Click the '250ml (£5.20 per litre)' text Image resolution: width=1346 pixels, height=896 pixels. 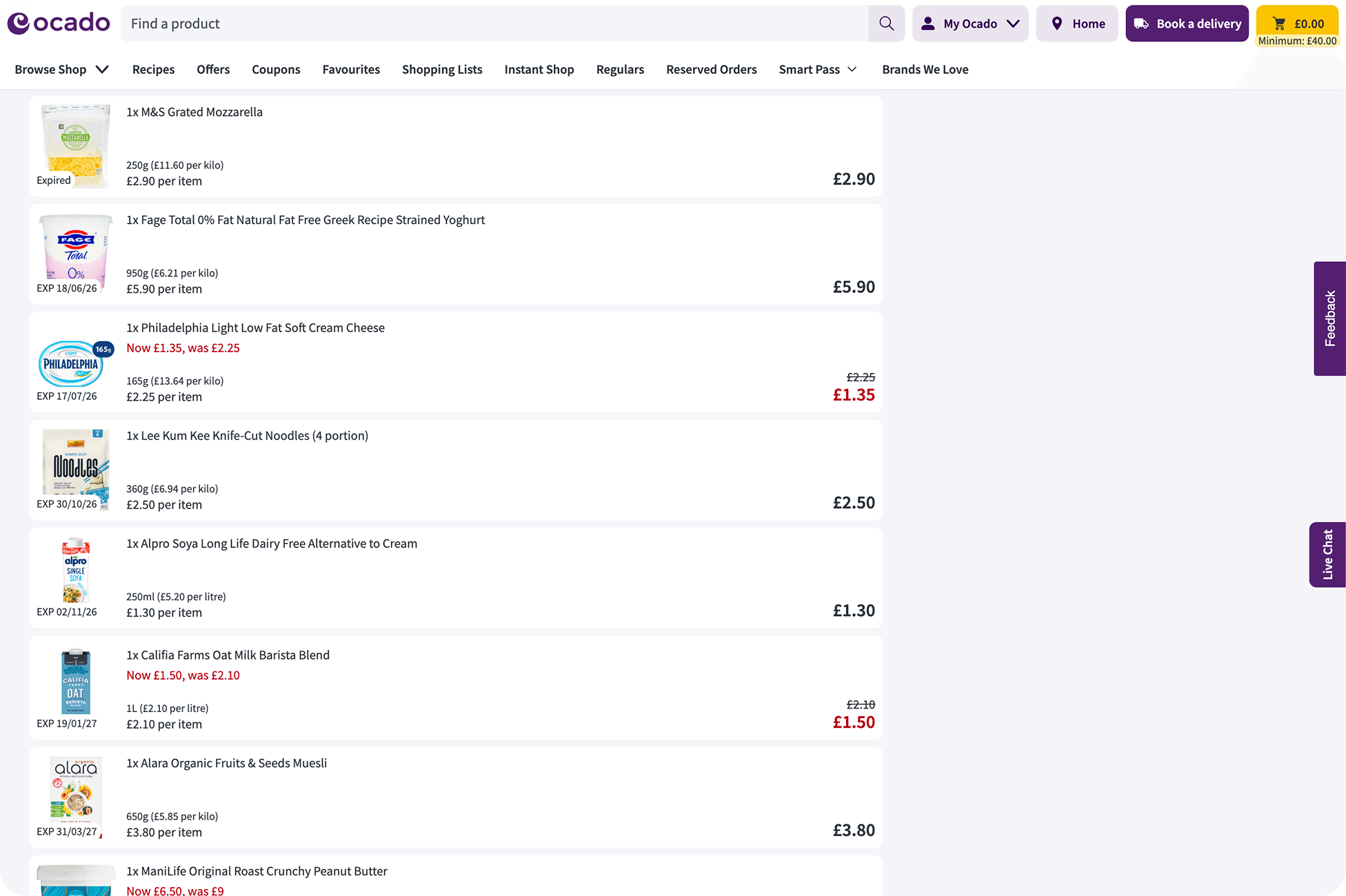pyautogui.click(x=176, y=597)
